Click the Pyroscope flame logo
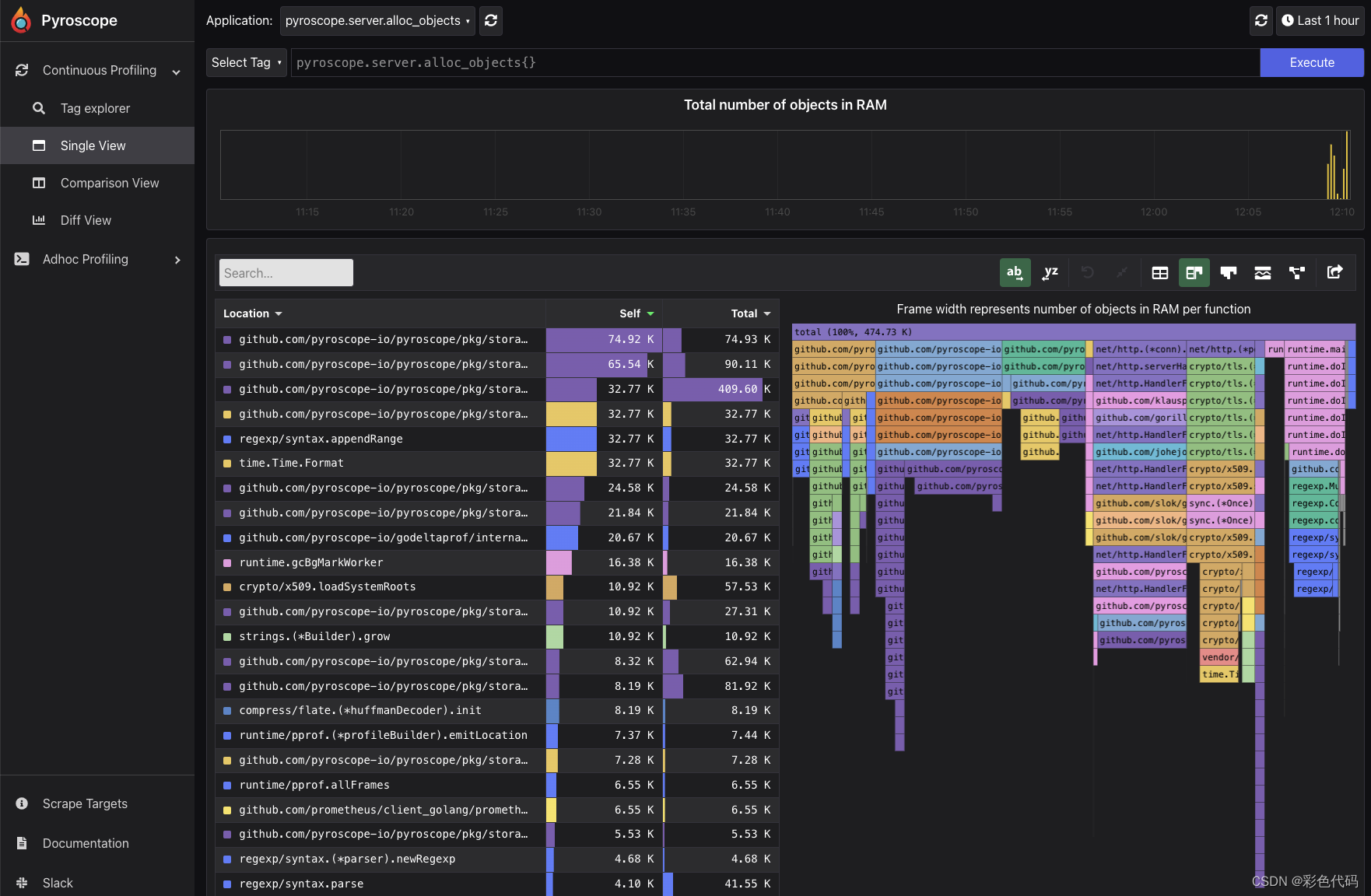This screenshot has width=1371, height=896. coord(21,20)
